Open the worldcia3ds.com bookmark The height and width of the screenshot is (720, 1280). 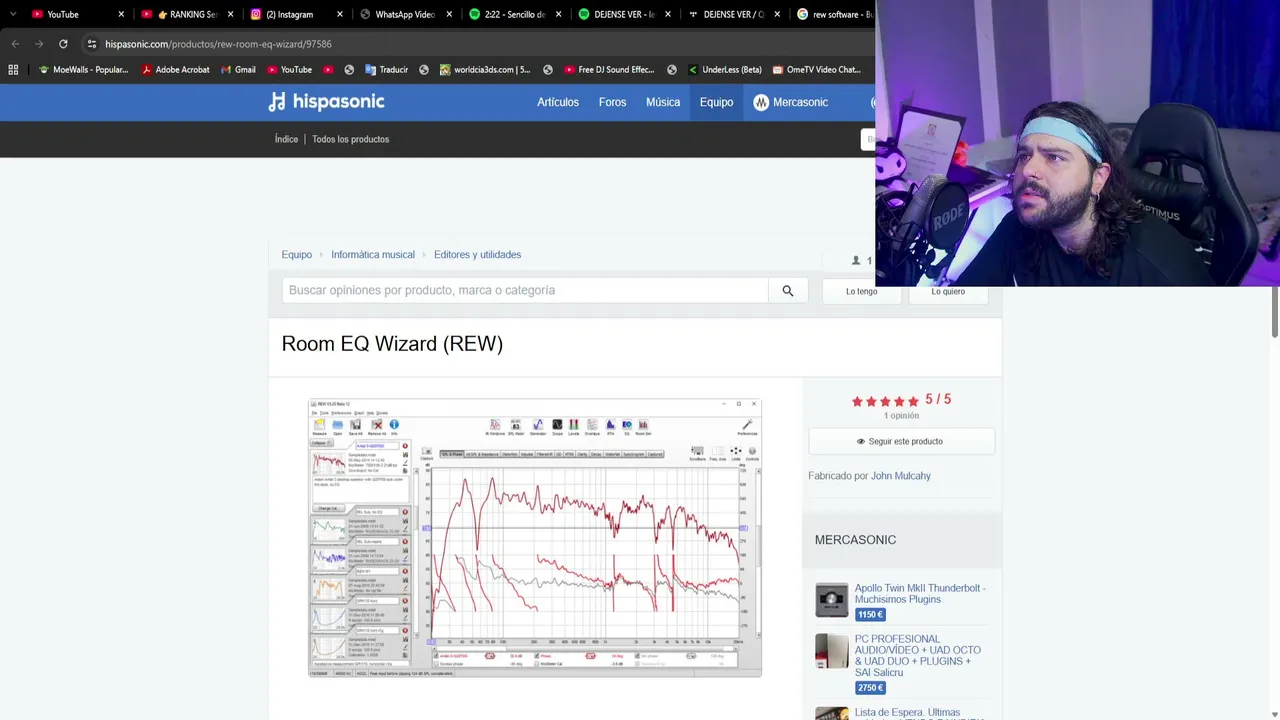click(x=484, y=70)
